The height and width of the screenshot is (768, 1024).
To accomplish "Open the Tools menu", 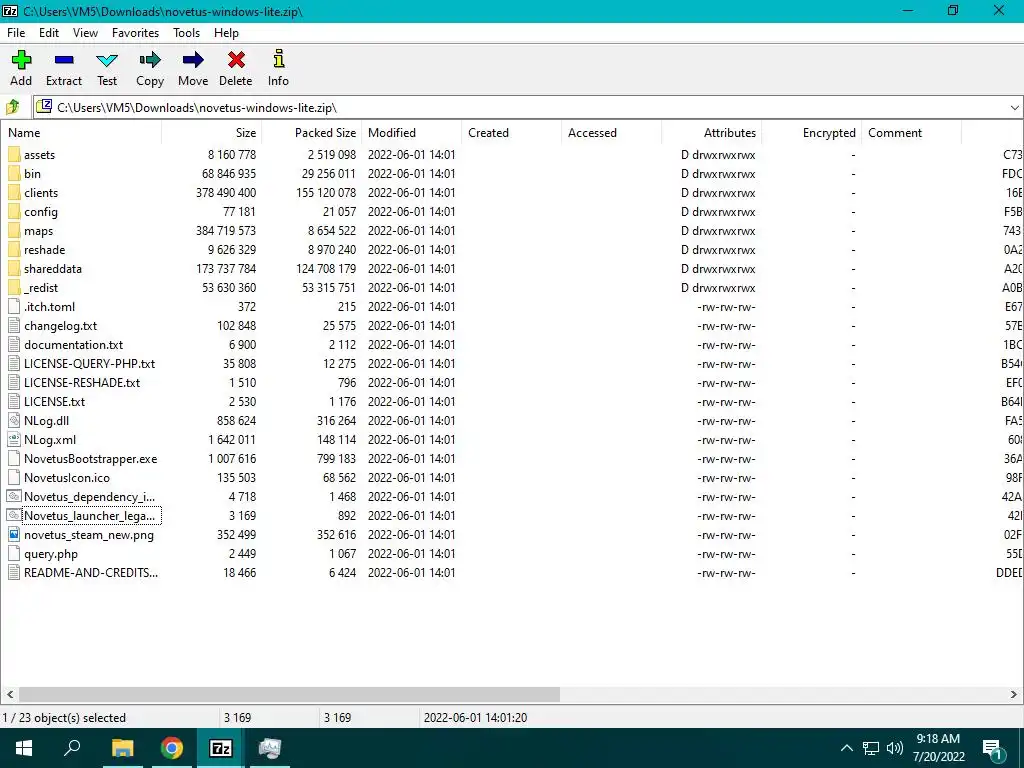I will pyautogui.click(x=186, y=33).
